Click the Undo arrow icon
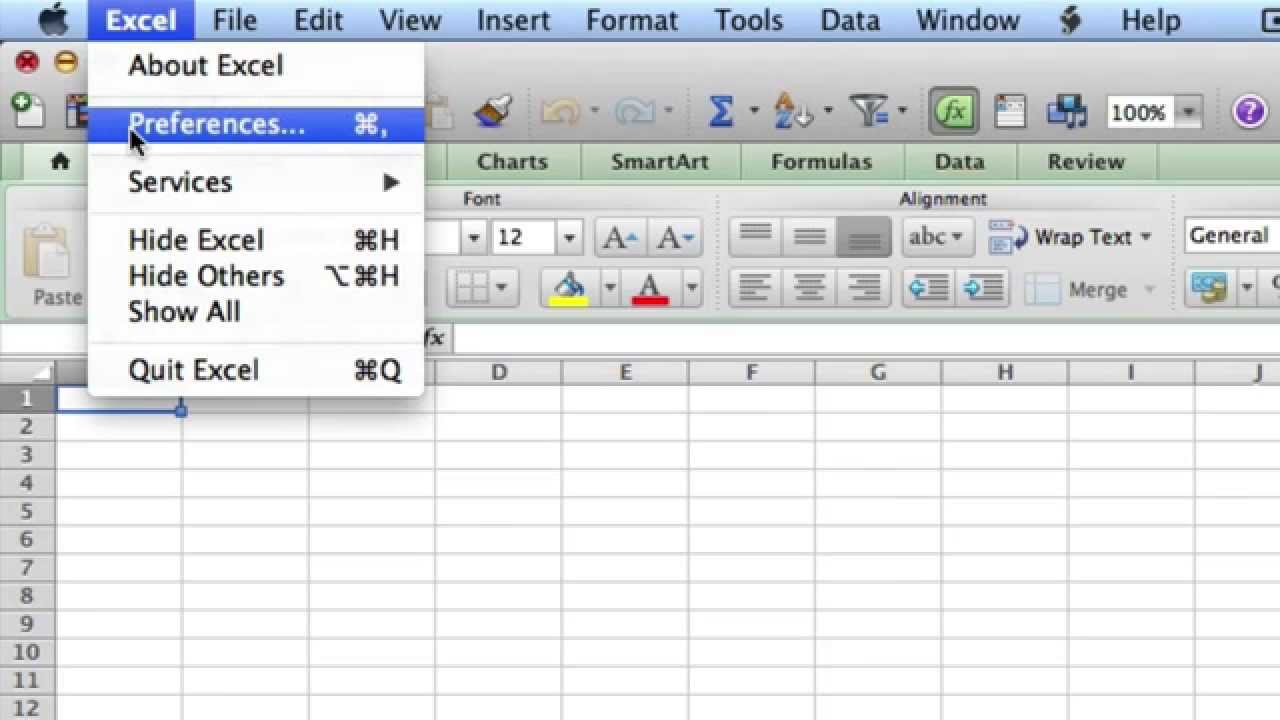Viewport: 1280px width, 720px height. pos(559,112)
